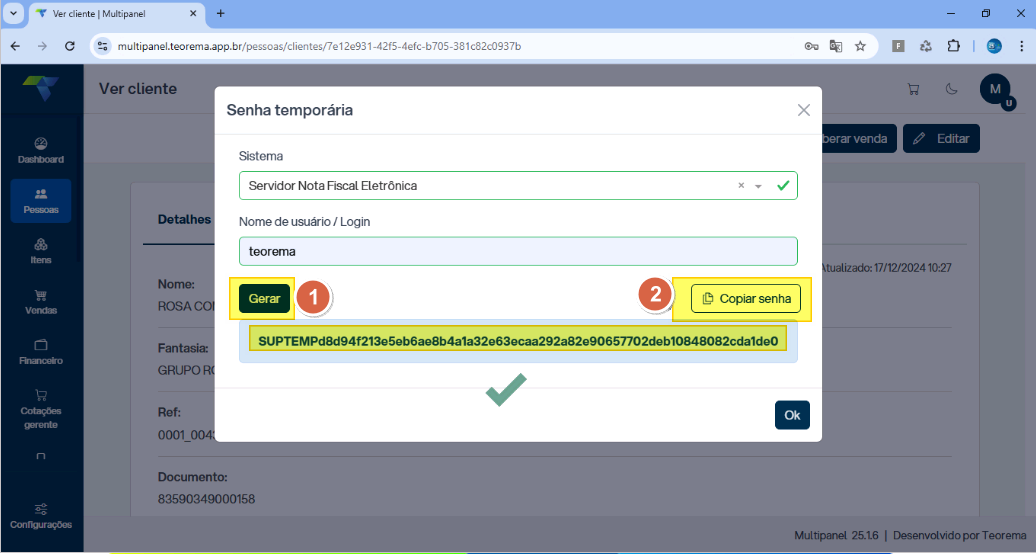The image size is (1036, 554).
Task: Open the Sistema dropdown arrow
Action: coord(758,186)
